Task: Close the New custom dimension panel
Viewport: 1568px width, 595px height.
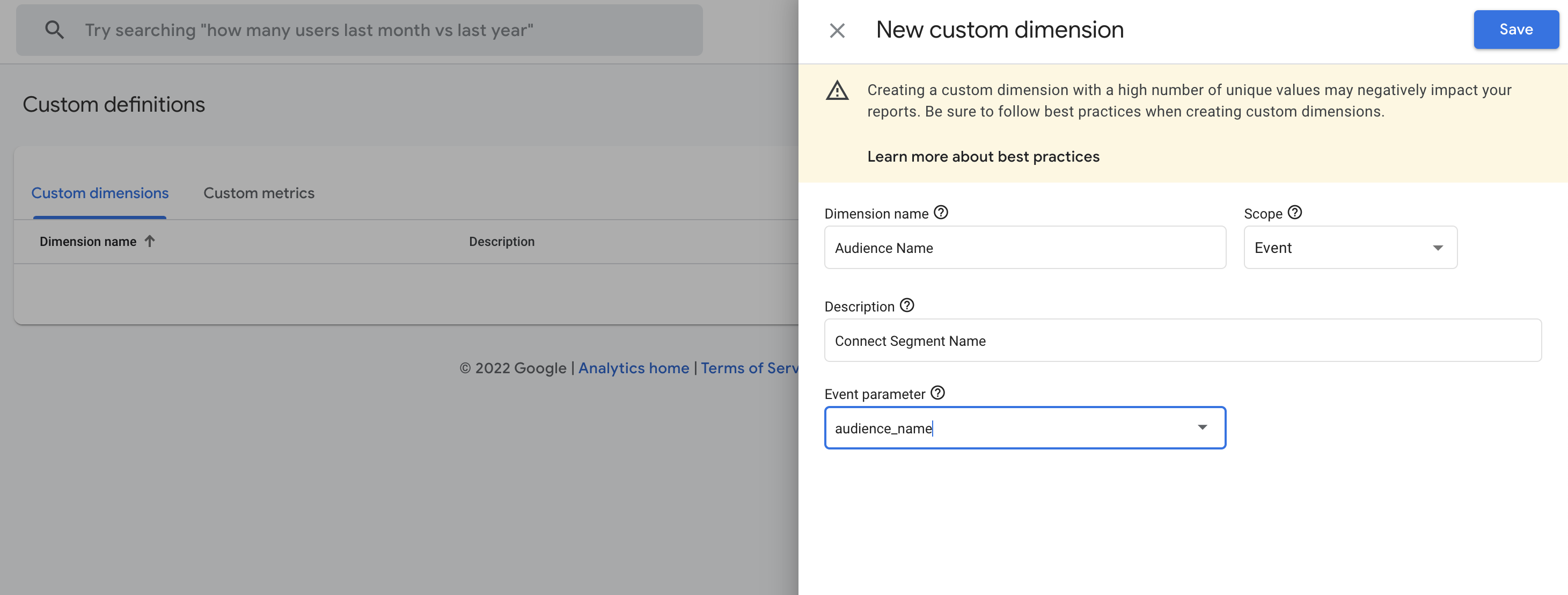Action: point(837,31)
